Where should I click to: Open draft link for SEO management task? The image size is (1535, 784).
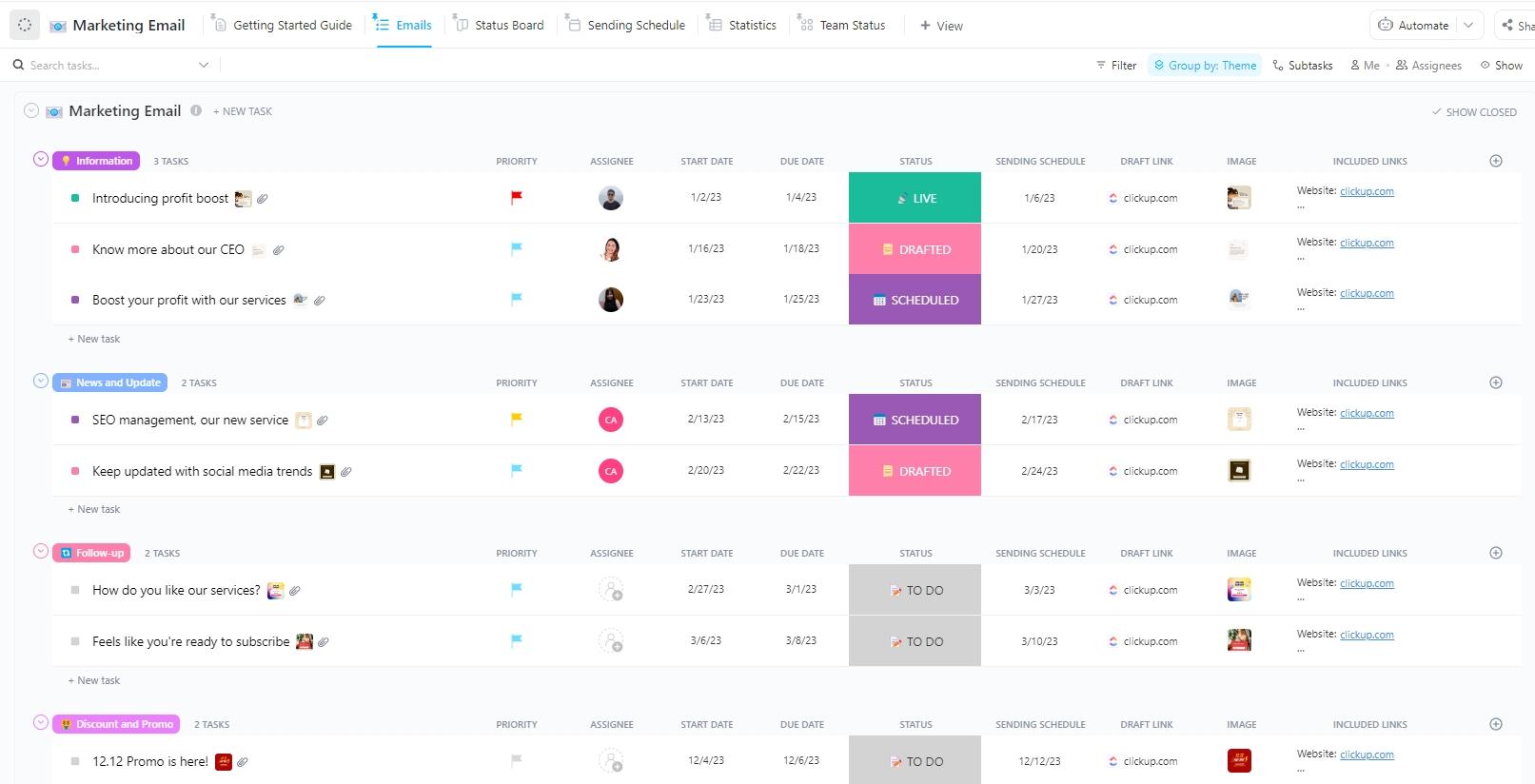[x=1143, y=420]
